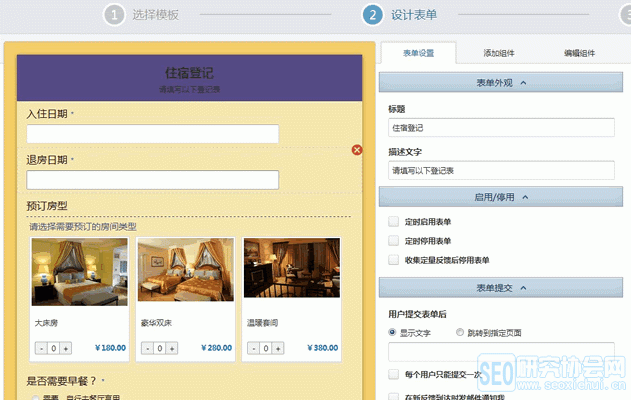The image size is (631, 400).
Task: Click step 2 circle 设计表单
Action: [x=373, y=15]
